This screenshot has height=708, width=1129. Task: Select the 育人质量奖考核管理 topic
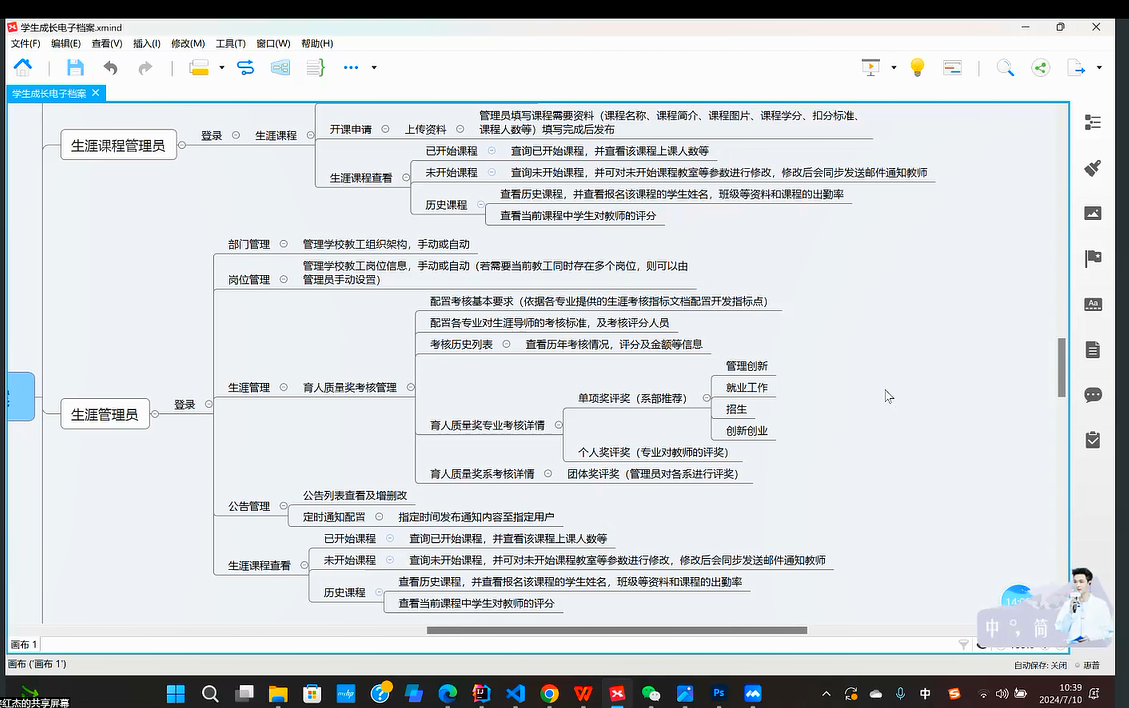[x=349, y=388]
